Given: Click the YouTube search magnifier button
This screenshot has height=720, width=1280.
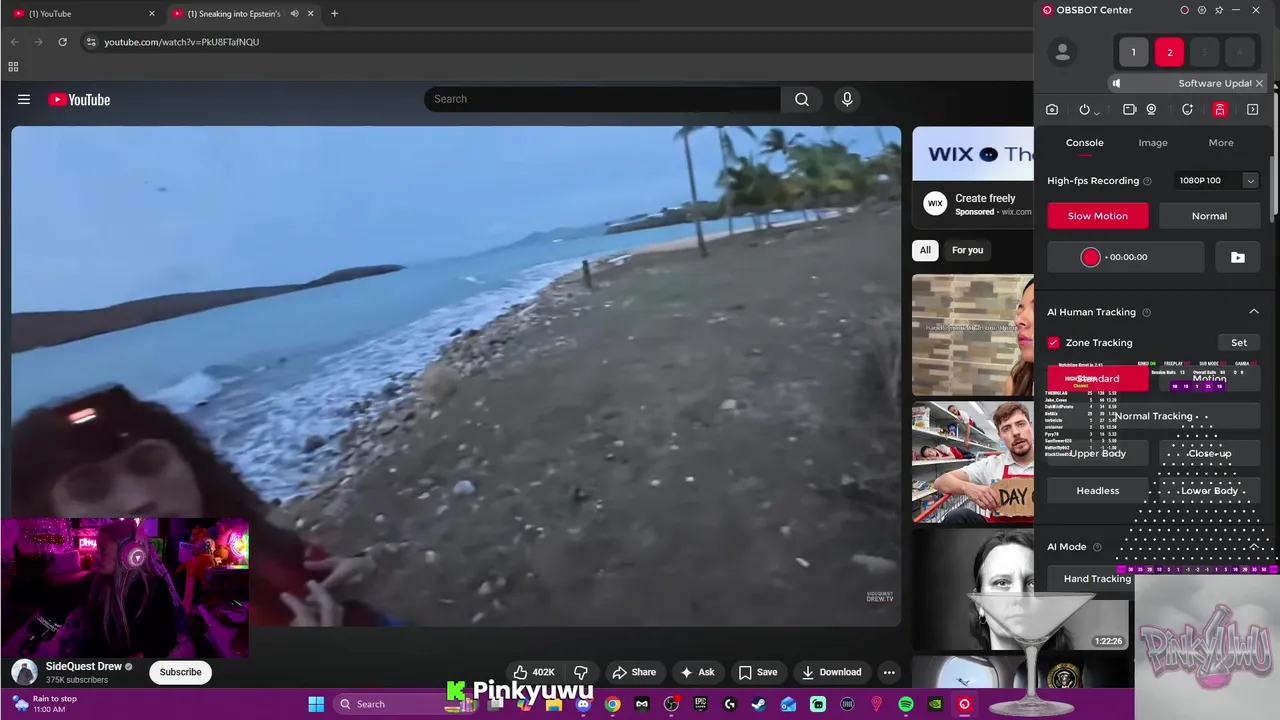Looking at the screenshot, I should tap(802, 99).
